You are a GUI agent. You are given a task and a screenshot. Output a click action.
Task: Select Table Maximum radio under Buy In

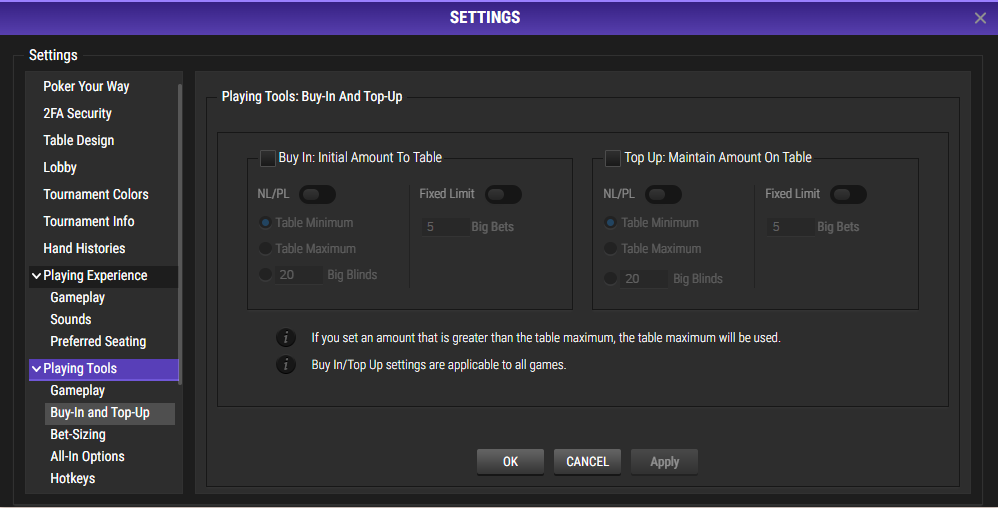[x=265, y=248]
